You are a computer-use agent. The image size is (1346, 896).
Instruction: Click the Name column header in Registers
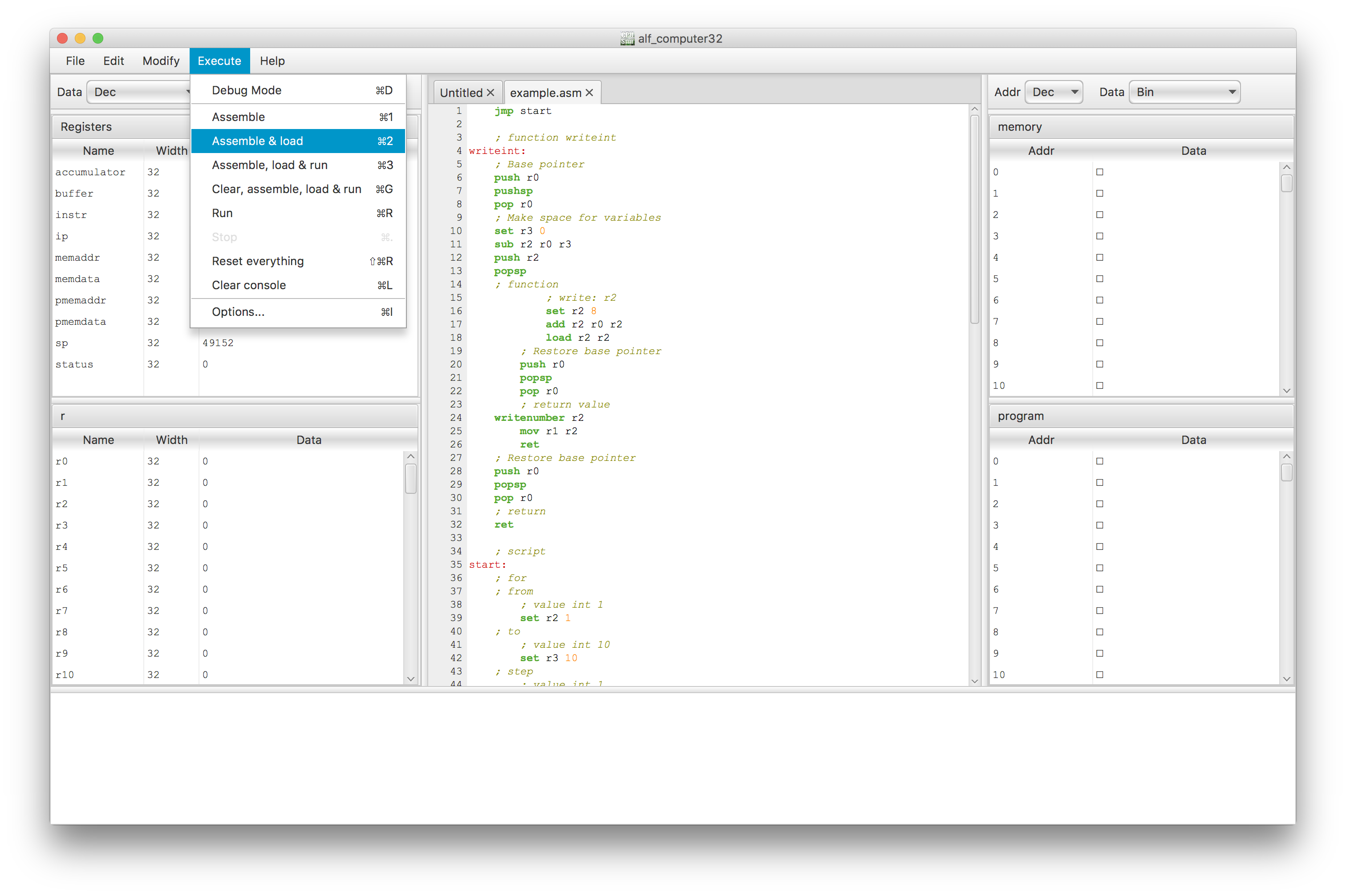[98, 150]
